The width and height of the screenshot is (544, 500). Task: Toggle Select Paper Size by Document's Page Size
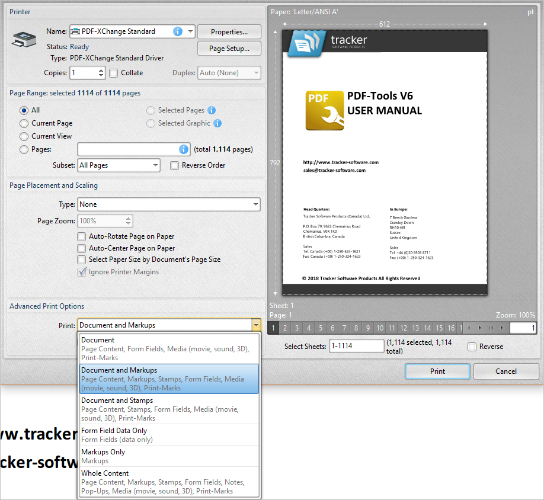82,260
